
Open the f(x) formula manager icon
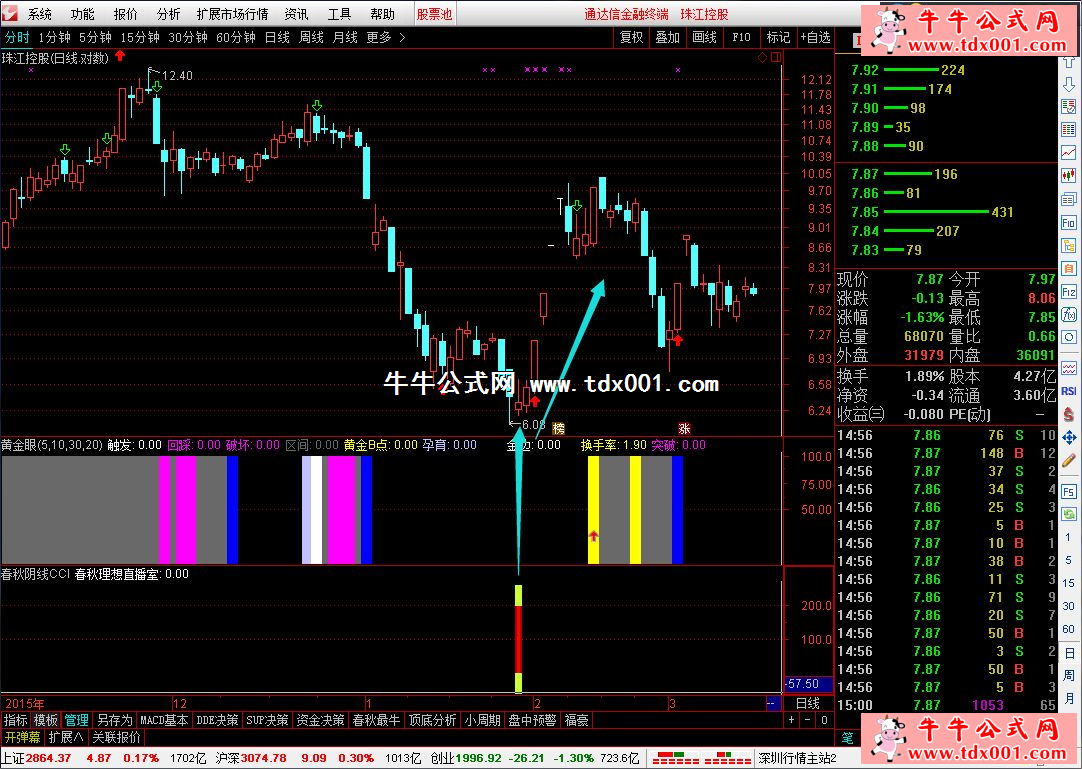click(1069, 314)
